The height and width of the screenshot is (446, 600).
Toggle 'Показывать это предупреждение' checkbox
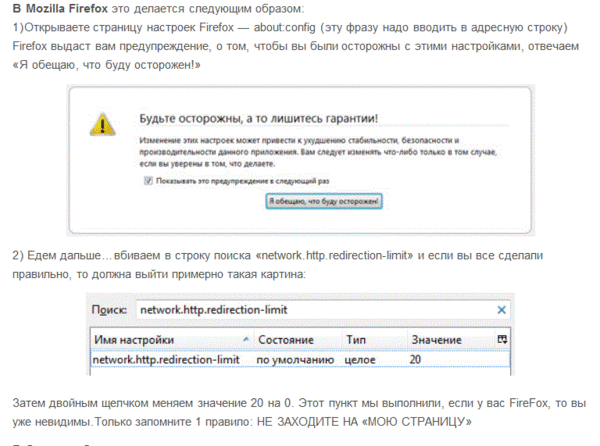(148, 181)
